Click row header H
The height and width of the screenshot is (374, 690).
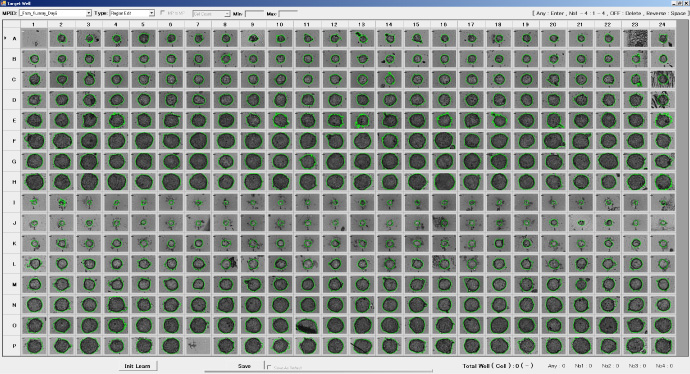point(14,182)
